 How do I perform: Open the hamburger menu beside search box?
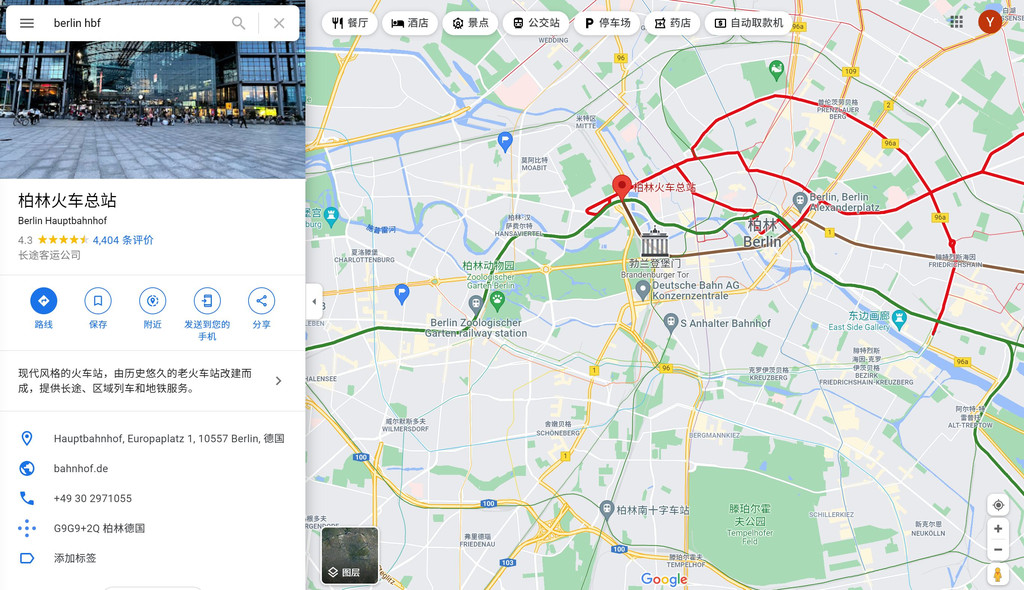pyautogui.click(x=27, y=23)
